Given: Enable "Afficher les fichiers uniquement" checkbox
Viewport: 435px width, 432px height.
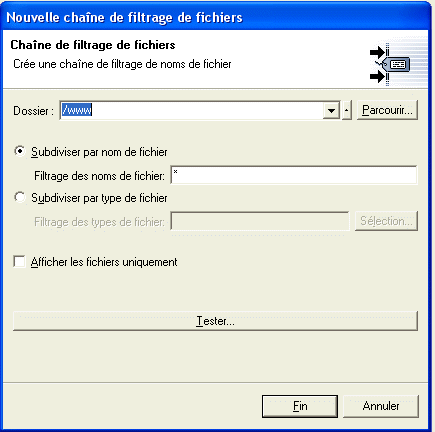Looking at the screenshot, I should (19, 262).
